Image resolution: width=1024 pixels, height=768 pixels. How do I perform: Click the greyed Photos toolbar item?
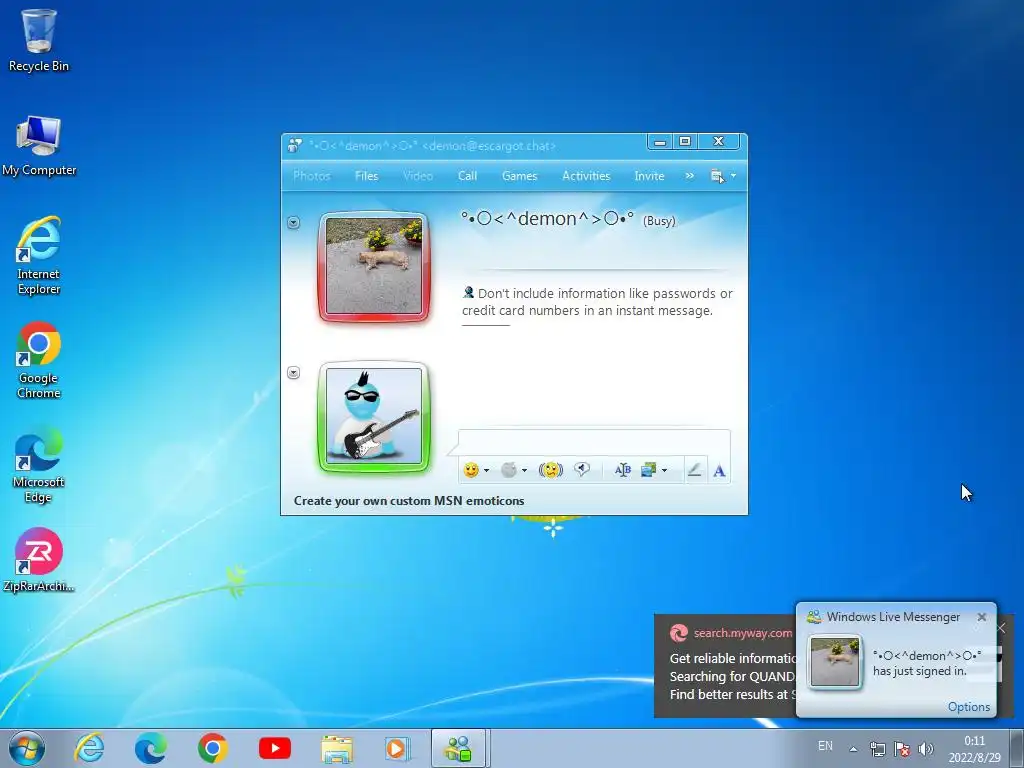coord(312,176)
